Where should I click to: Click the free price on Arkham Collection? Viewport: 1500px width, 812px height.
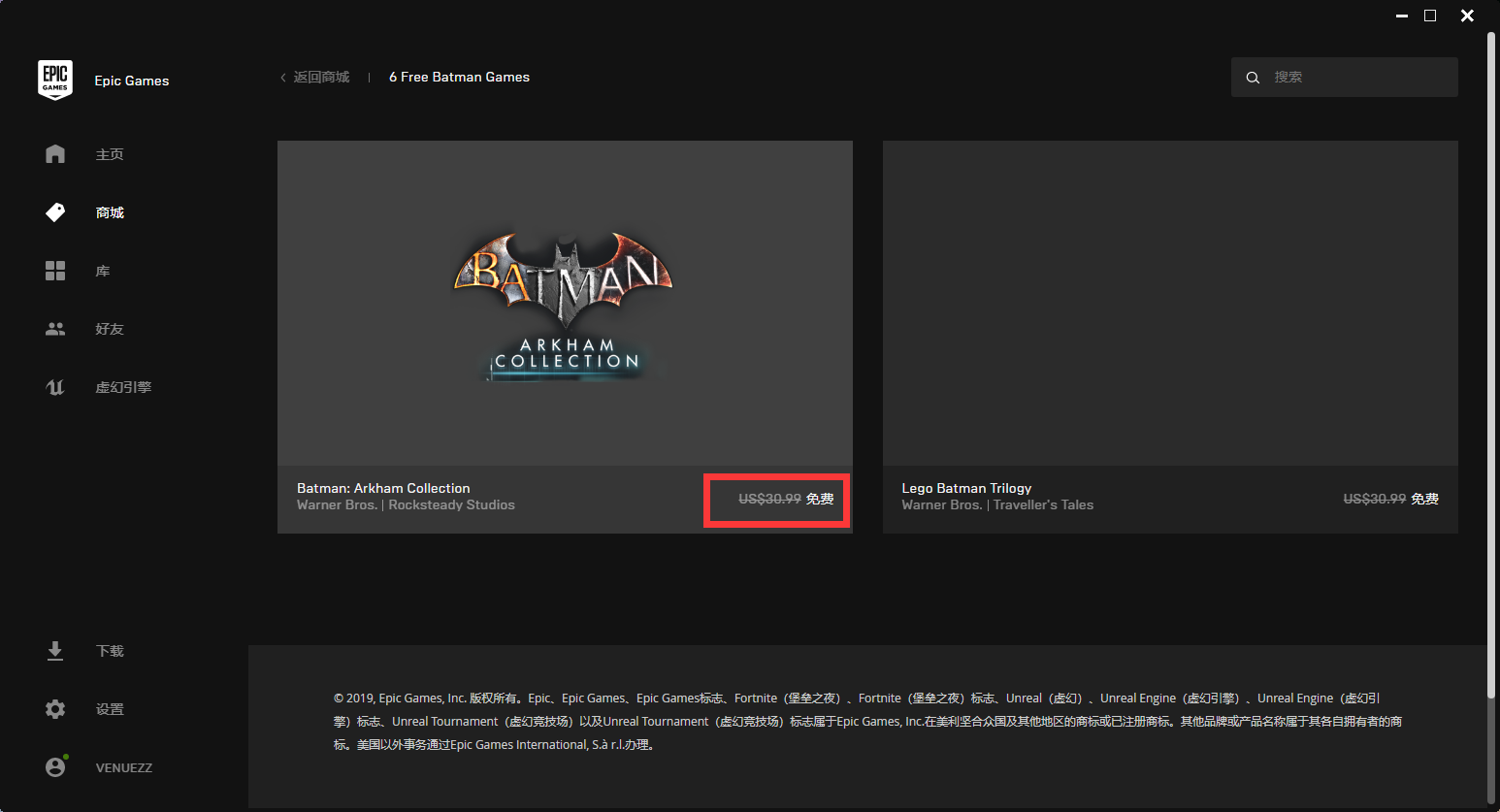pos(819,499)
